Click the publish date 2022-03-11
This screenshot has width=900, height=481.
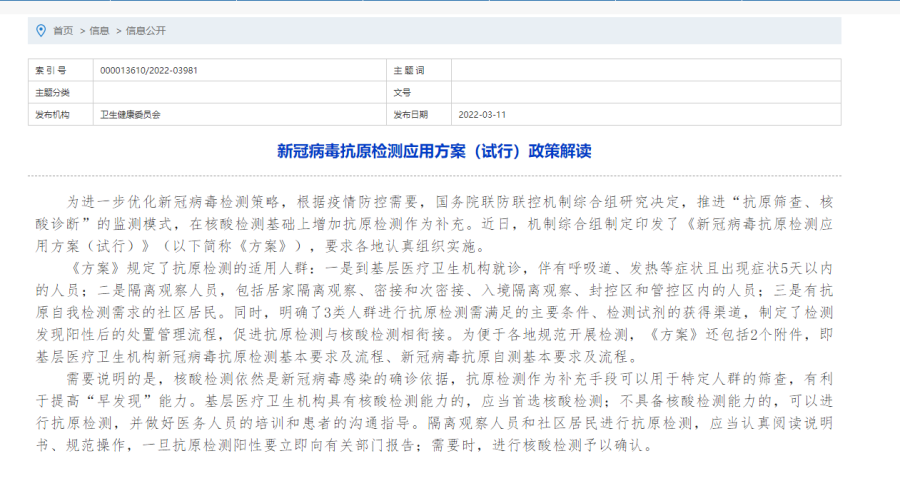pyautogui.click(x=482, y=115)
